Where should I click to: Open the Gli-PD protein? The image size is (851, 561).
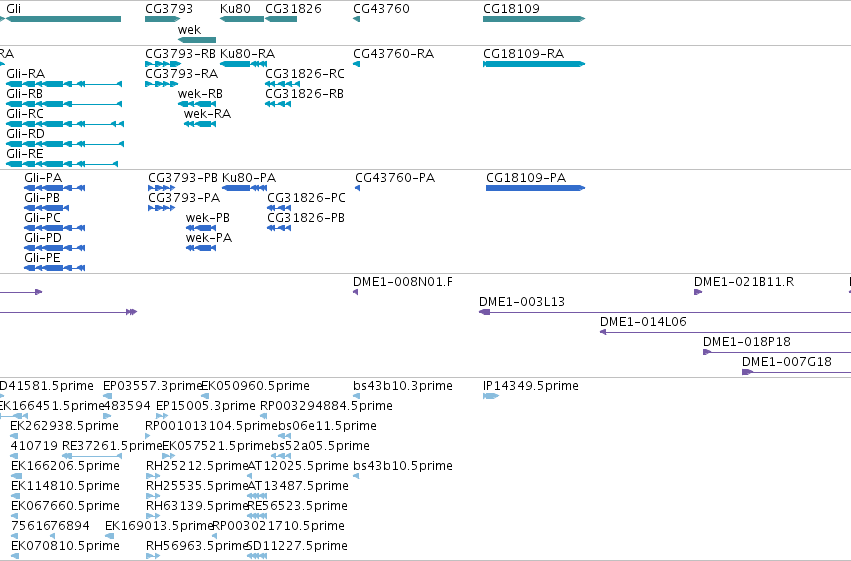pos(43,238)
